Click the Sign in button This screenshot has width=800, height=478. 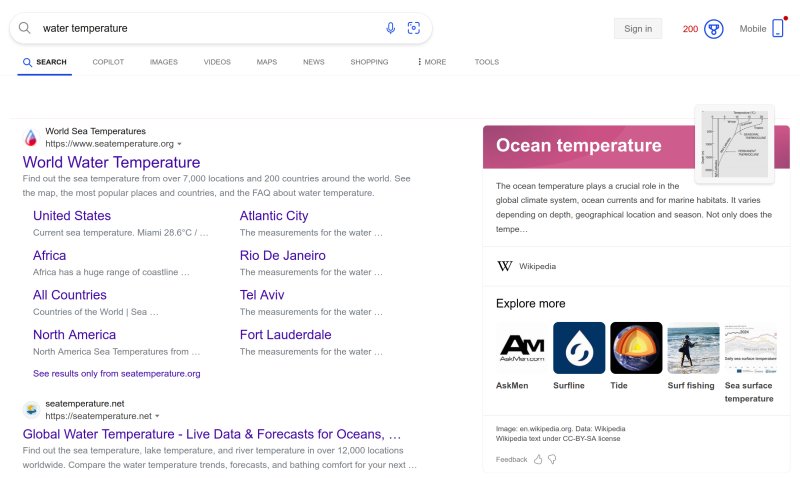[x=638, y=29]
